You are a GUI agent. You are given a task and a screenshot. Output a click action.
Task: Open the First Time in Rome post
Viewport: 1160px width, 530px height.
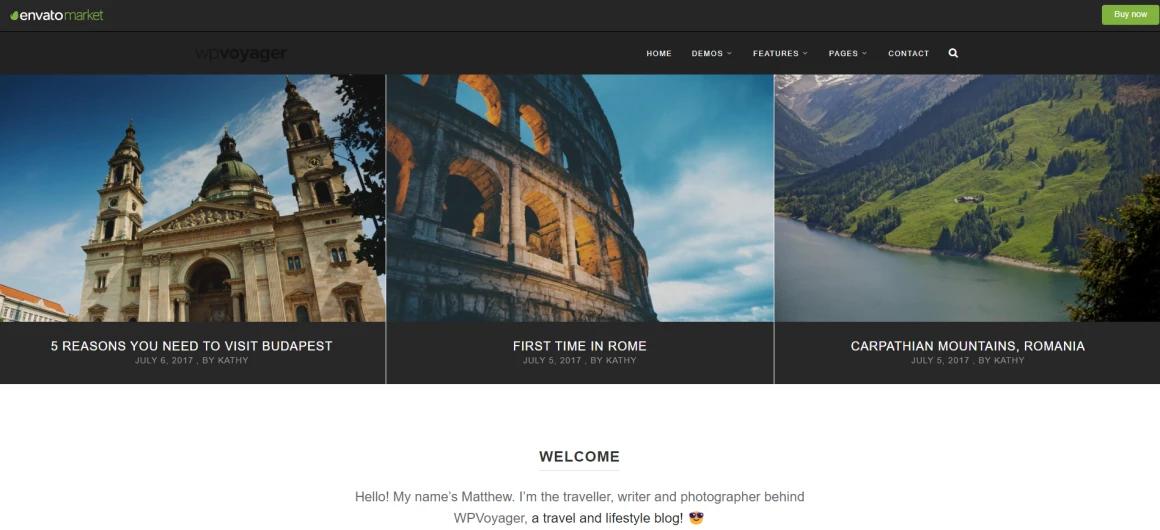(579, 346)
